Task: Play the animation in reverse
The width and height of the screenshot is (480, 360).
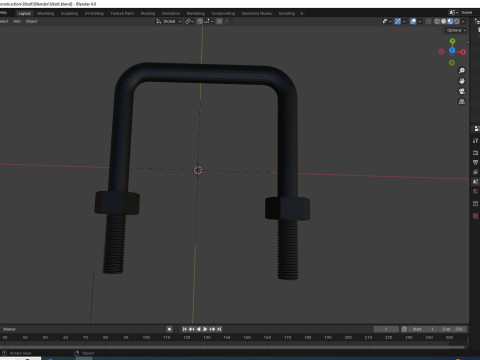Action: coord(198,329)
